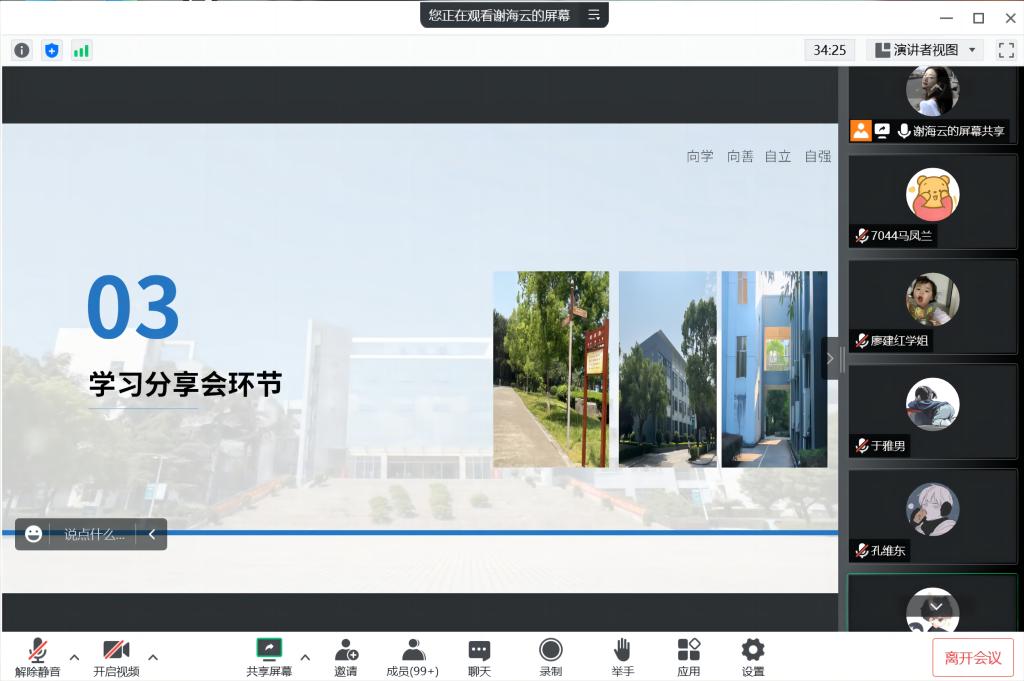Open the screen-viewing banner options menu
The width and height of the screenshot is (1024, 681).
[594, 15]
